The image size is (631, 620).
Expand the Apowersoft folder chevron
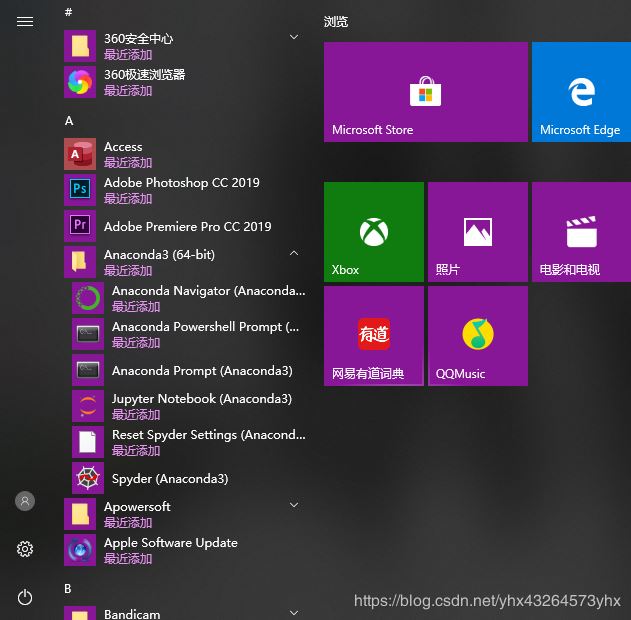coord(294,505)
